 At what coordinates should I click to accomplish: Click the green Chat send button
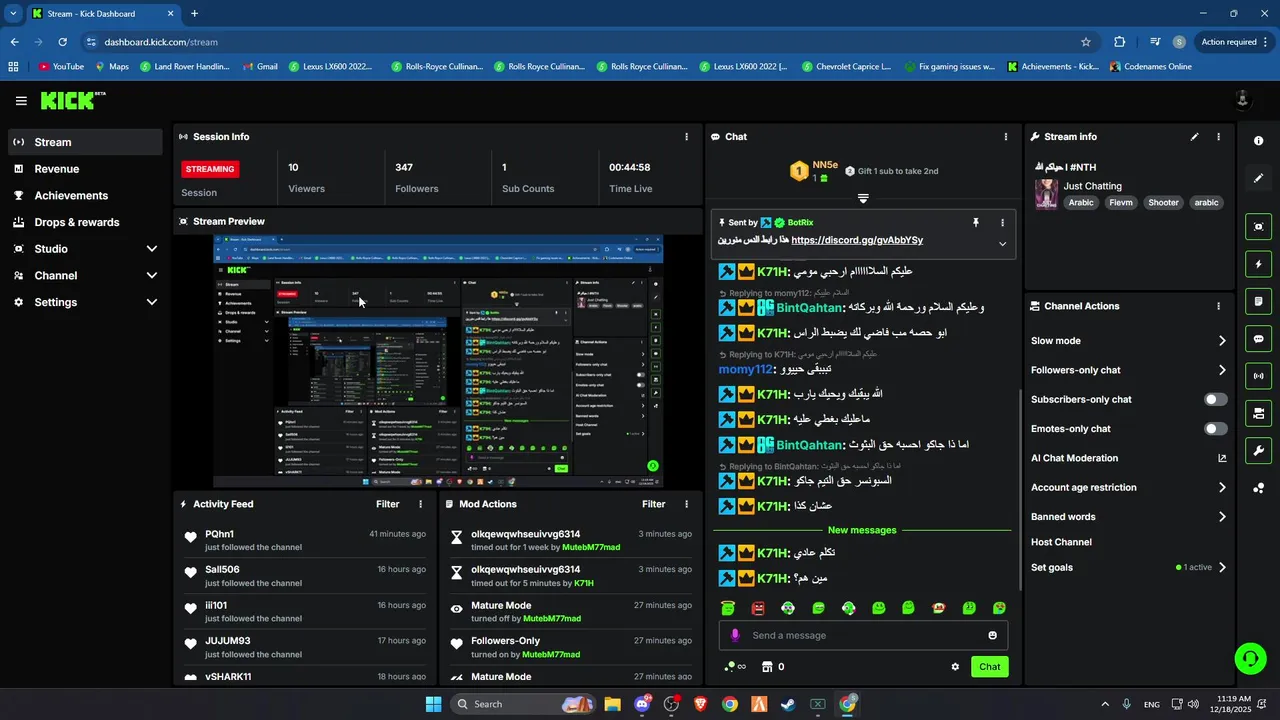coord(989,667)
